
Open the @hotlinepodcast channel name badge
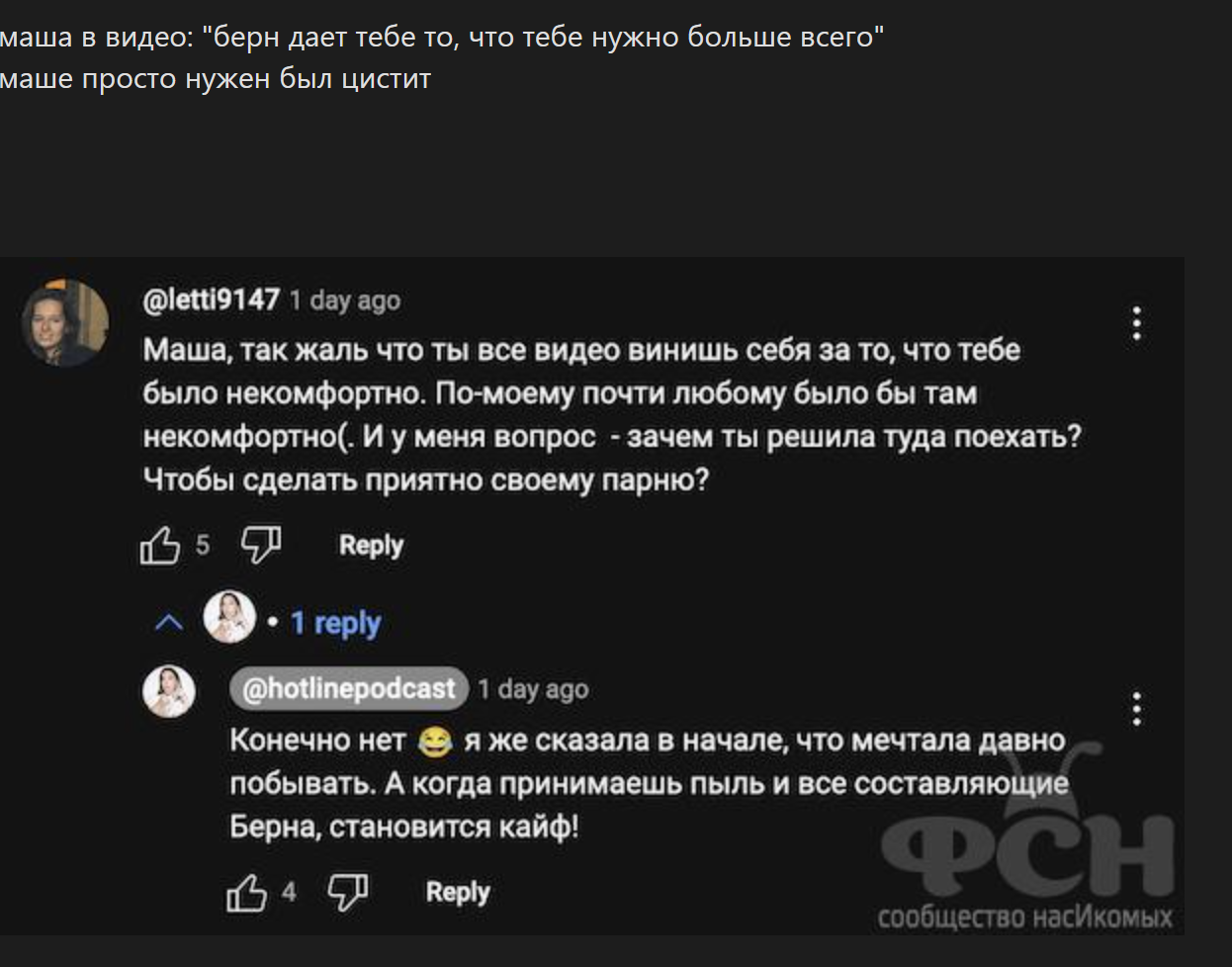coord(349,688)
